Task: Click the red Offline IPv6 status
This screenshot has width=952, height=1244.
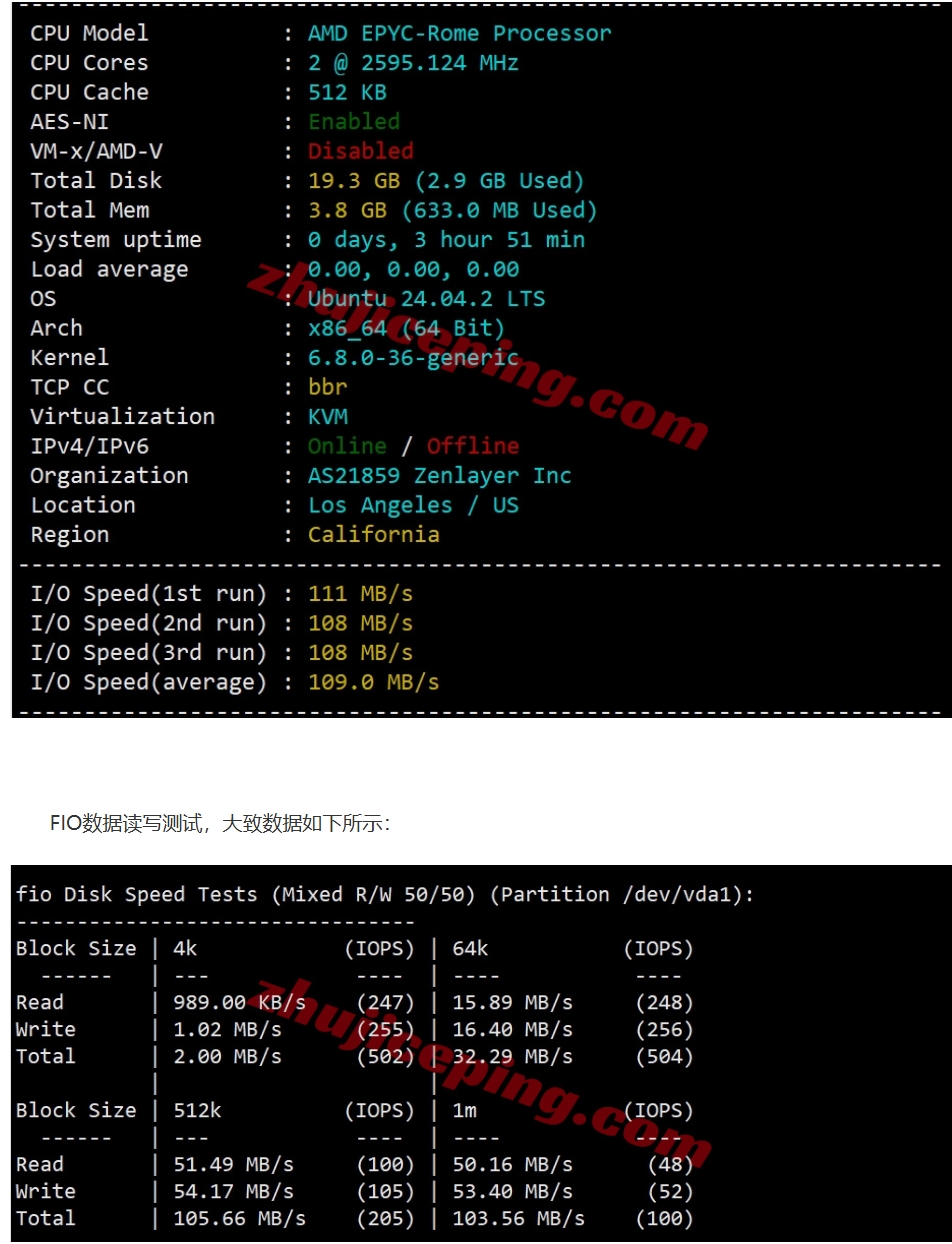Action: 473,446
